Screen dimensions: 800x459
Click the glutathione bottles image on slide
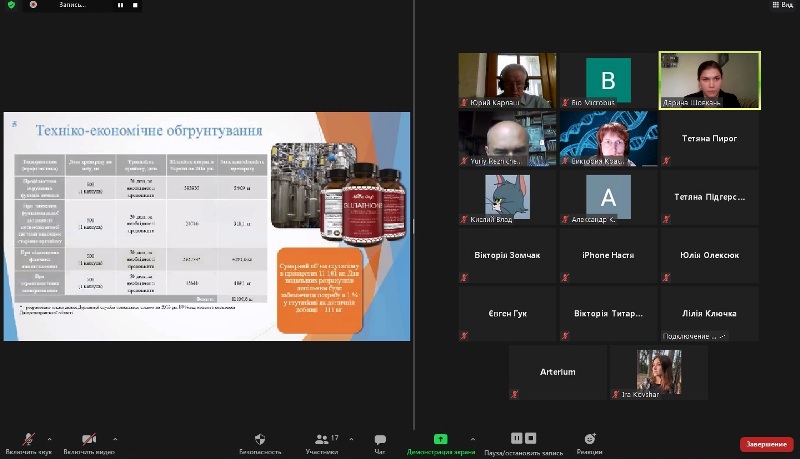tap(363, 203)
